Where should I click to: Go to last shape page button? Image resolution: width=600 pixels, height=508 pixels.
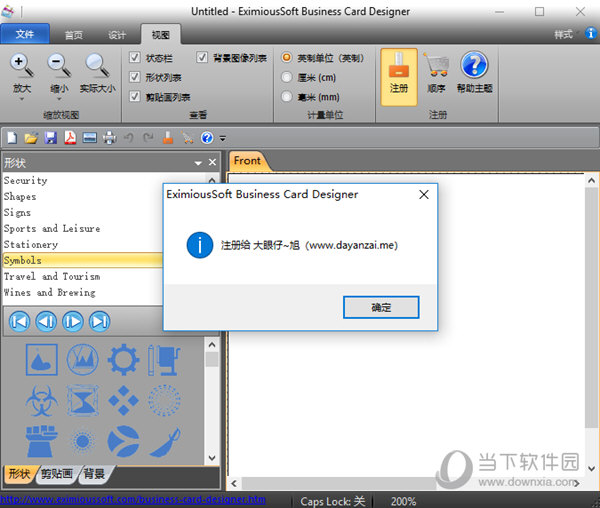99,321
